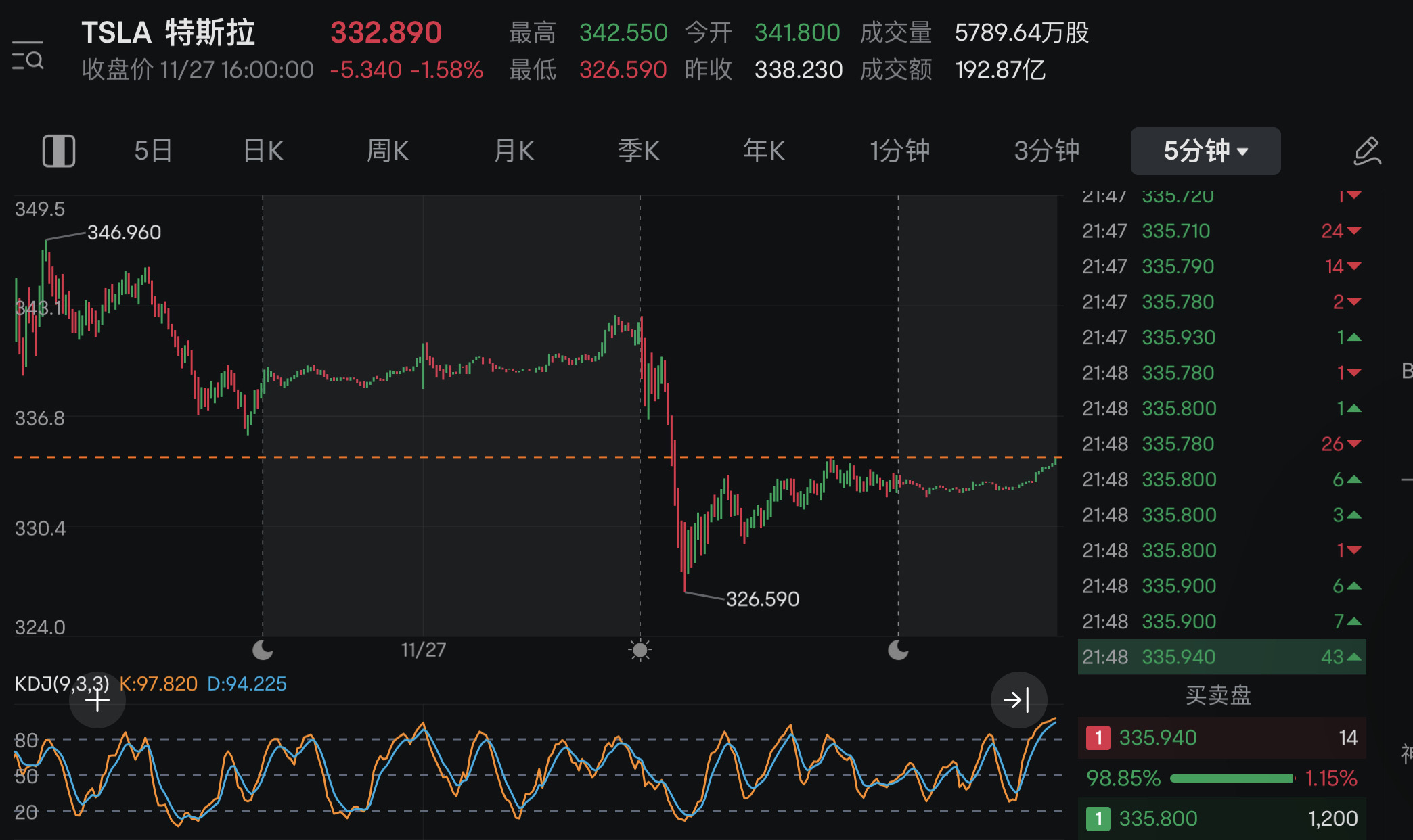Select trade row 335.710 volume 24

[1221, 231]
